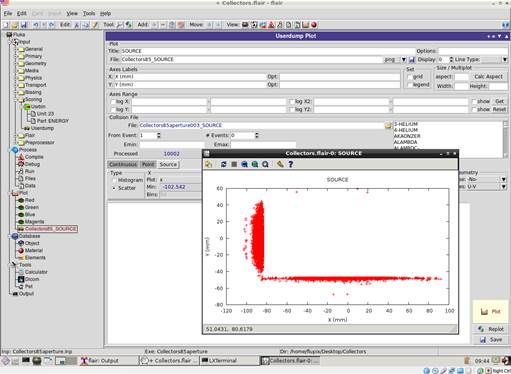This screenshot has width=511, height=374.
Task: Click the save project icon in the toolbar
Action: tap(23, 25)
